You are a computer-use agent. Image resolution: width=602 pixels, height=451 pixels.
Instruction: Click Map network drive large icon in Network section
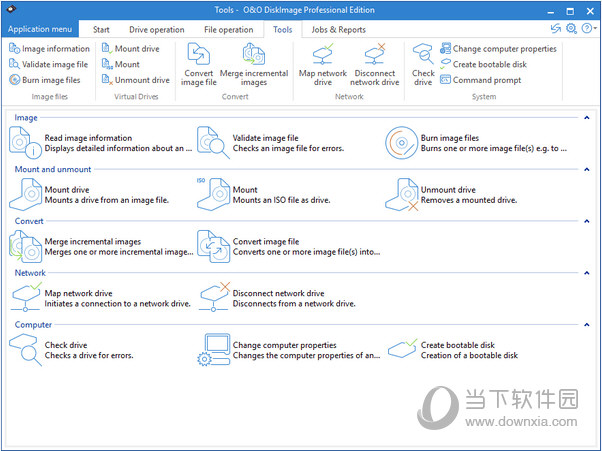tap(26, 297)
